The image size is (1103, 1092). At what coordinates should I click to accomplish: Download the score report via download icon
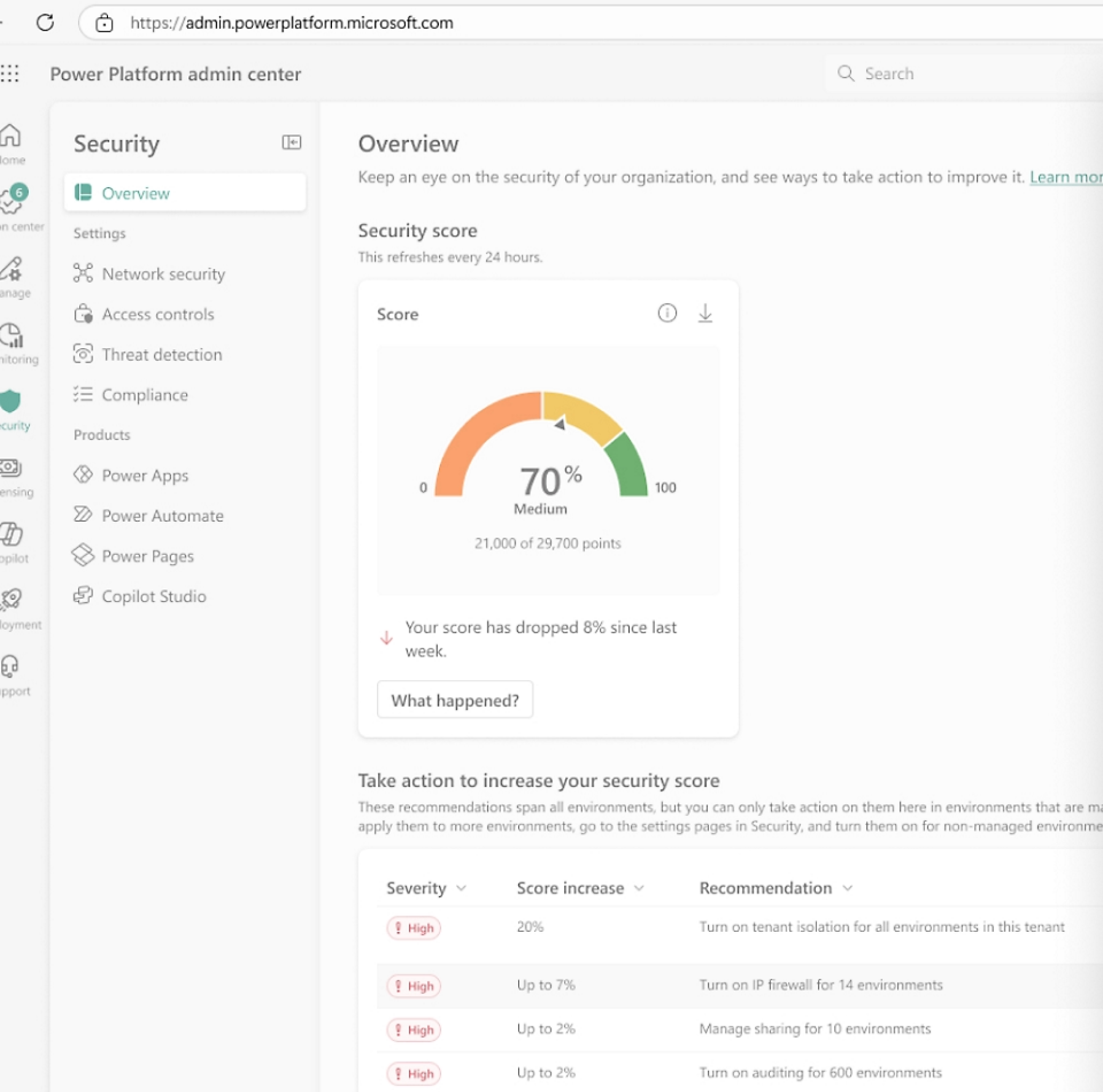point(705,313)
